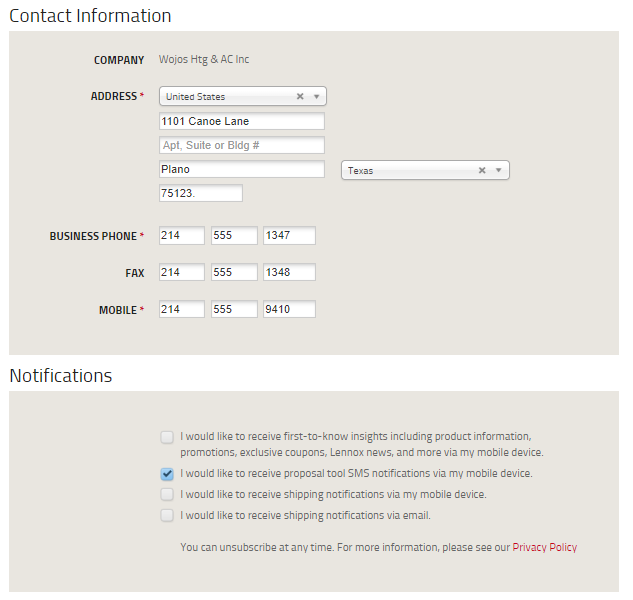Click the 1101 Canoe Lane address field
Viewport: 633px width, 600px height.
pyautogui.click(x=241, y=121)
